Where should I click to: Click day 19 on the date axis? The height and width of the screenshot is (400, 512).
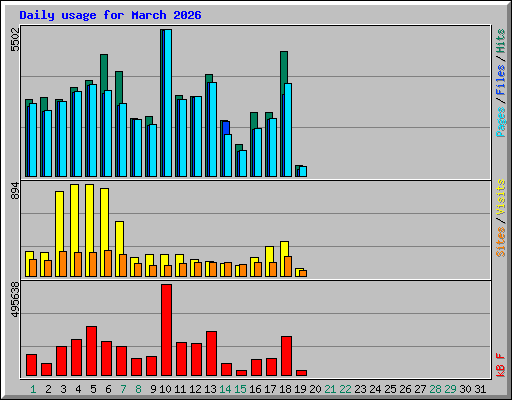click(300, 389)
